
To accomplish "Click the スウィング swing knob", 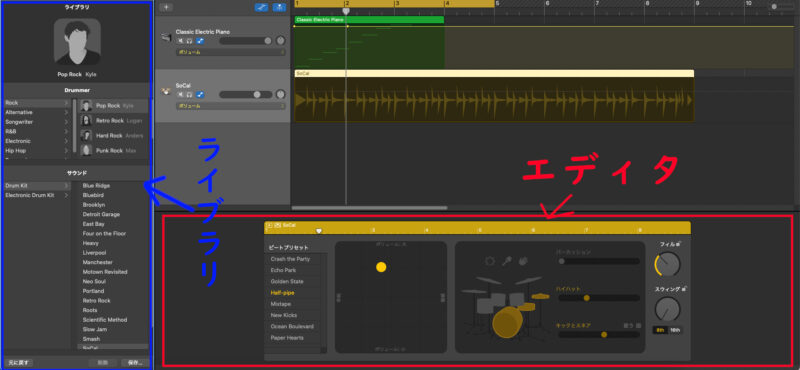I will (667, 309).
